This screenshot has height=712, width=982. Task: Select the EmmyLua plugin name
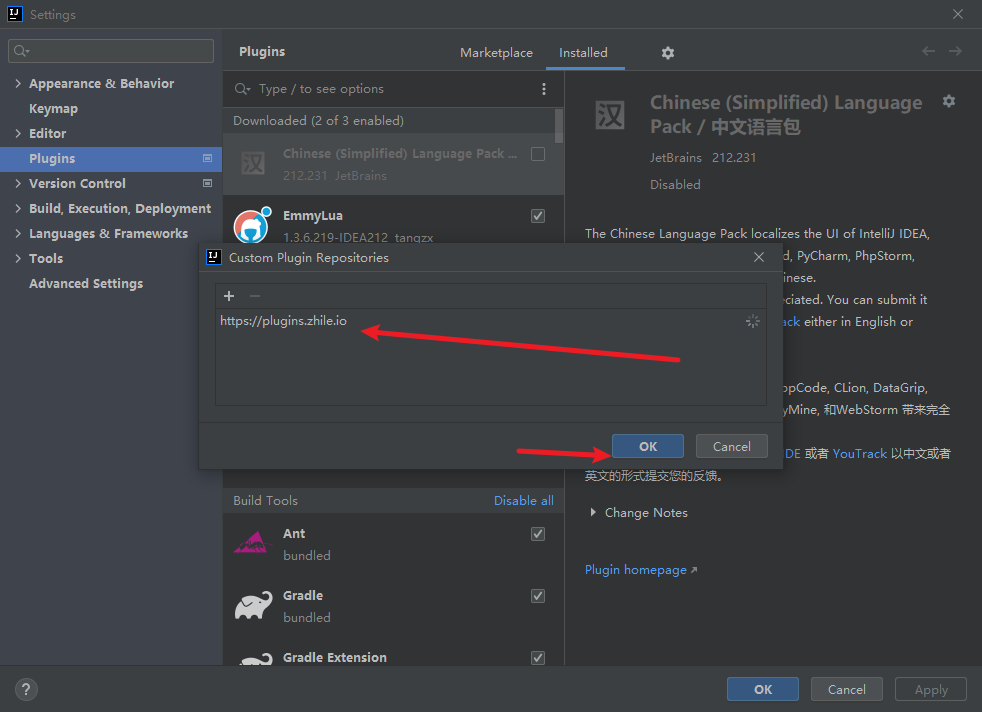pyautogui.click(x=313, y=215)
